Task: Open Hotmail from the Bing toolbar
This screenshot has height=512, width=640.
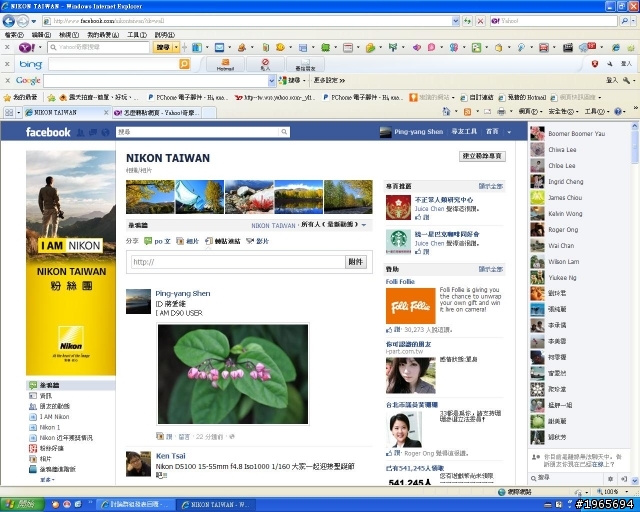Action: pos(225,64)
